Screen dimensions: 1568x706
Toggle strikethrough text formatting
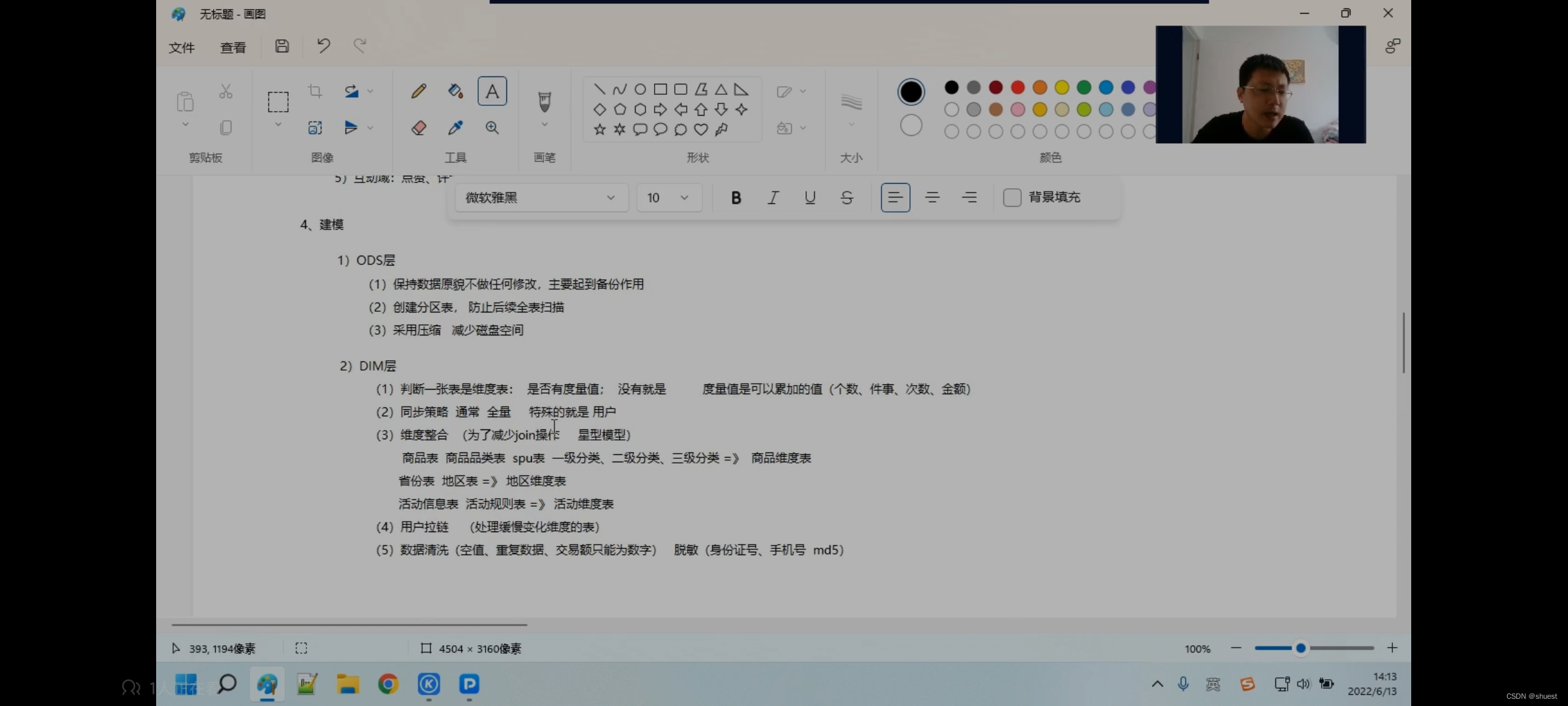[847, 197]
